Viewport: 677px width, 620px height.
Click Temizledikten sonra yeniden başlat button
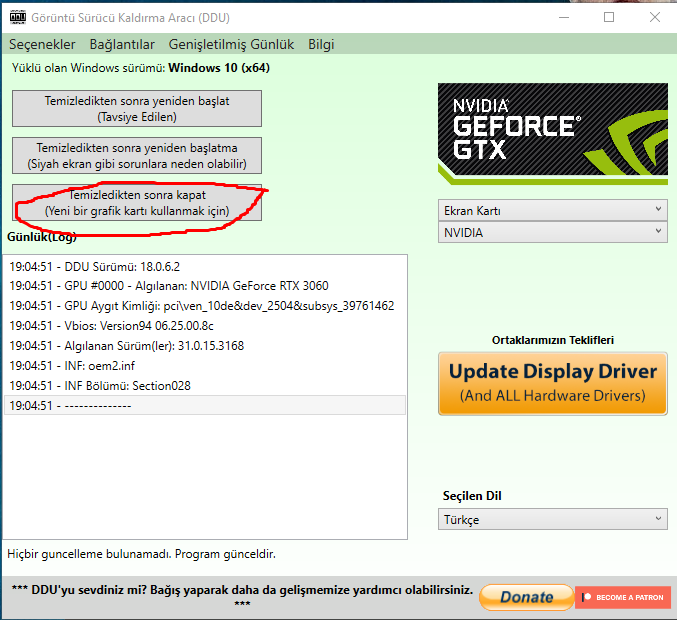(137, 108)
